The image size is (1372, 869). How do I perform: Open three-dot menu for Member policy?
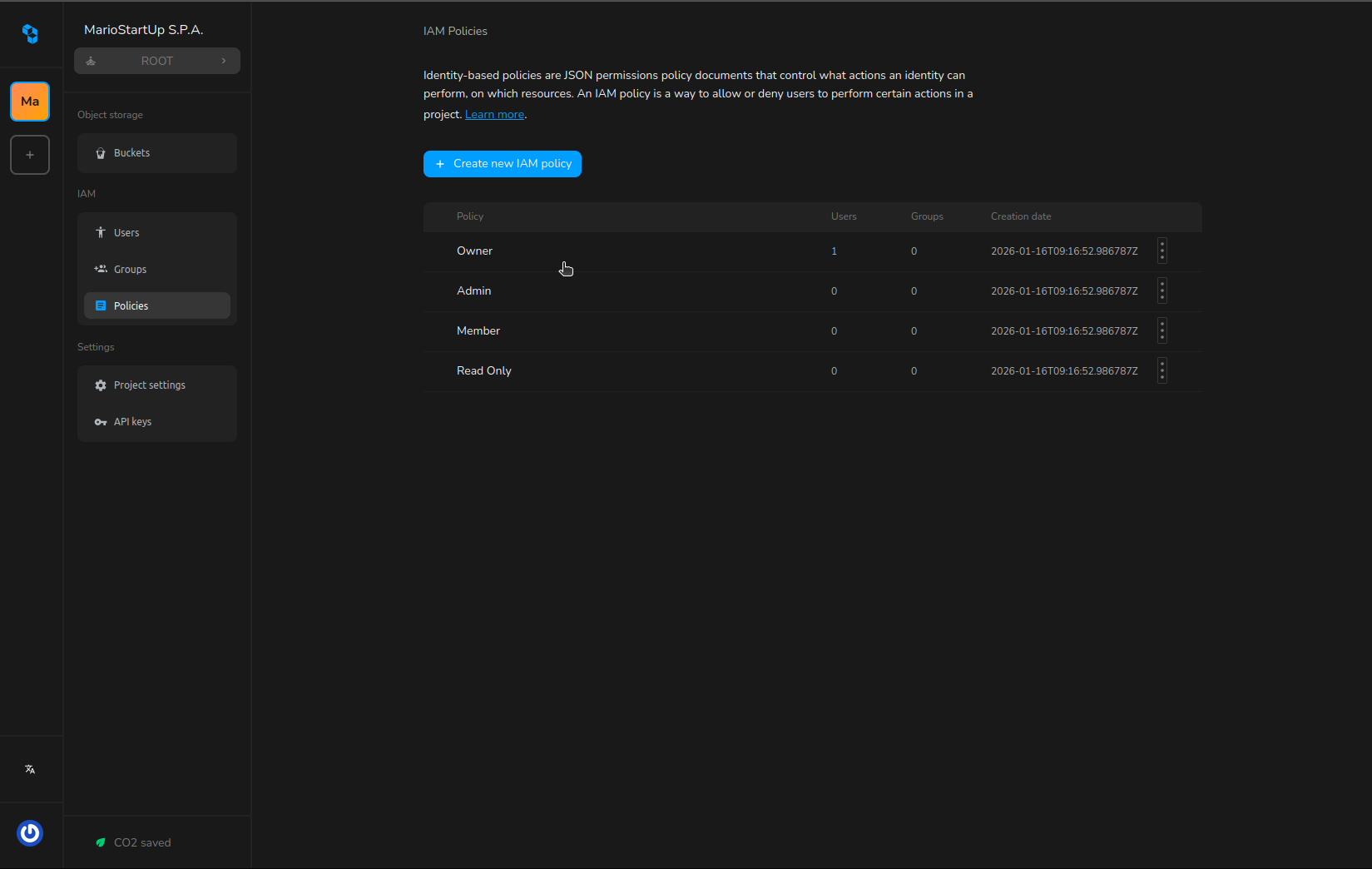pos(1162,330)
